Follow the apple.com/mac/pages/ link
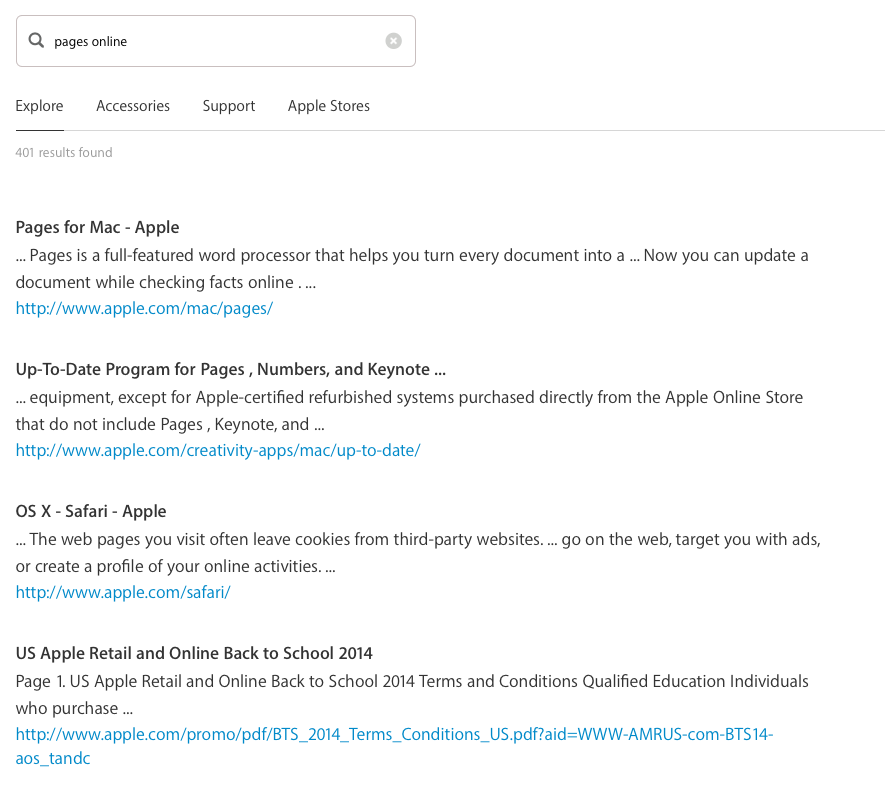885x788 pixels. 144,308
